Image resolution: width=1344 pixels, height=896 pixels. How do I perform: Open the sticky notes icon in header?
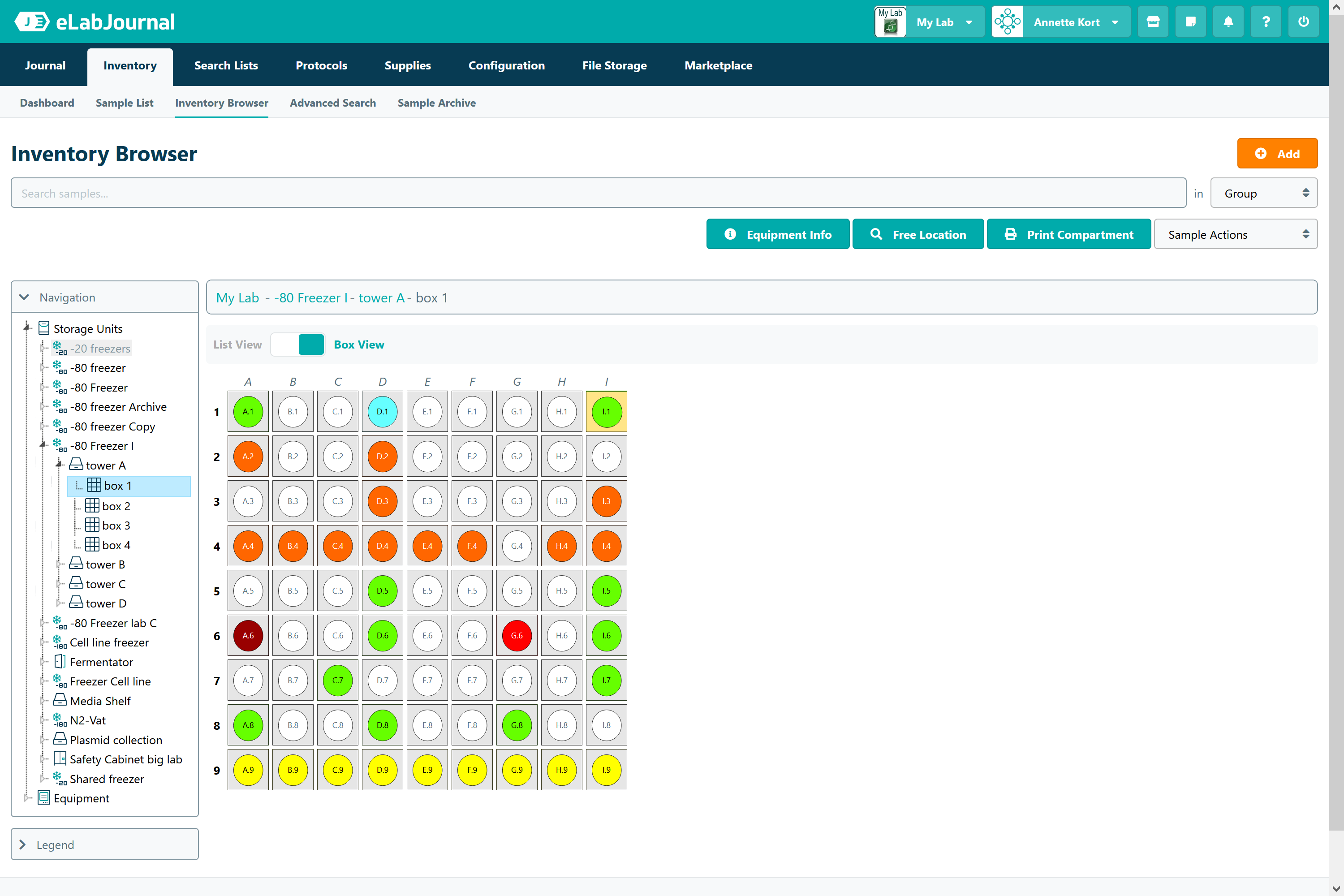coord(1190,22)
